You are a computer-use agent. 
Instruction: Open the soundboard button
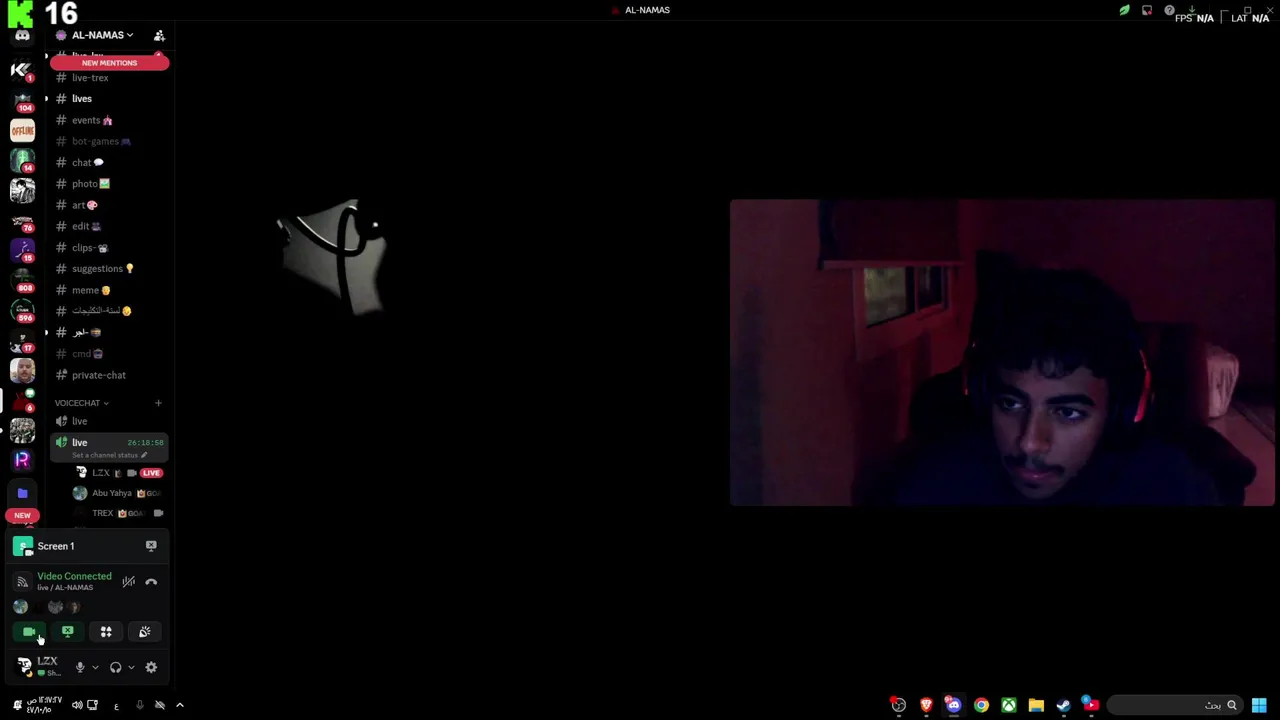144,632
